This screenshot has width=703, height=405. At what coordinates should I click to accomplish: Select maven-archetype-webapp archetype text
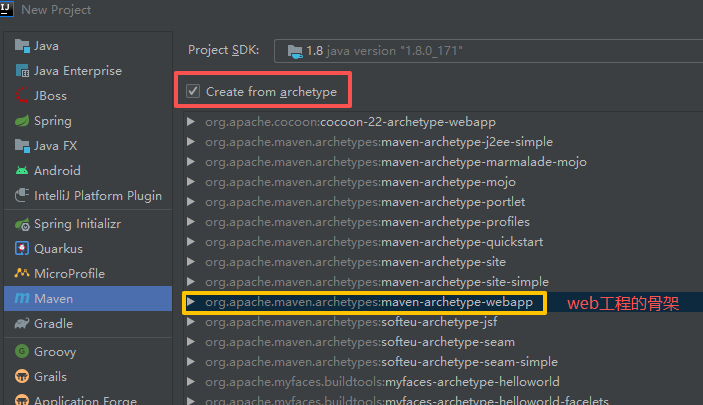tap(369, 302)
